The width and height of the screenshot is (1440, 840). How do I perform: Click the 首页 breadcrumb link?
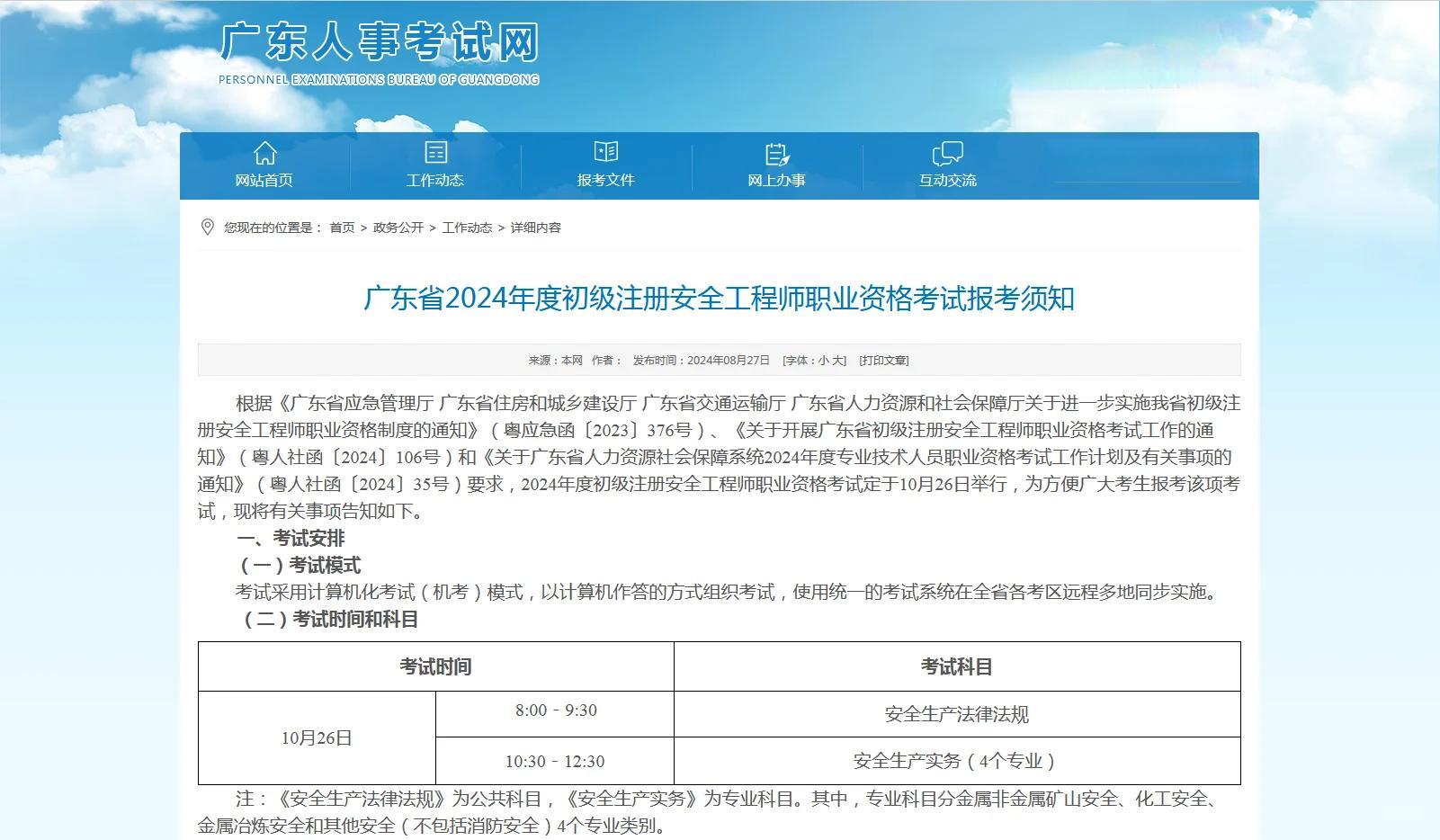[x=342, y=228]
